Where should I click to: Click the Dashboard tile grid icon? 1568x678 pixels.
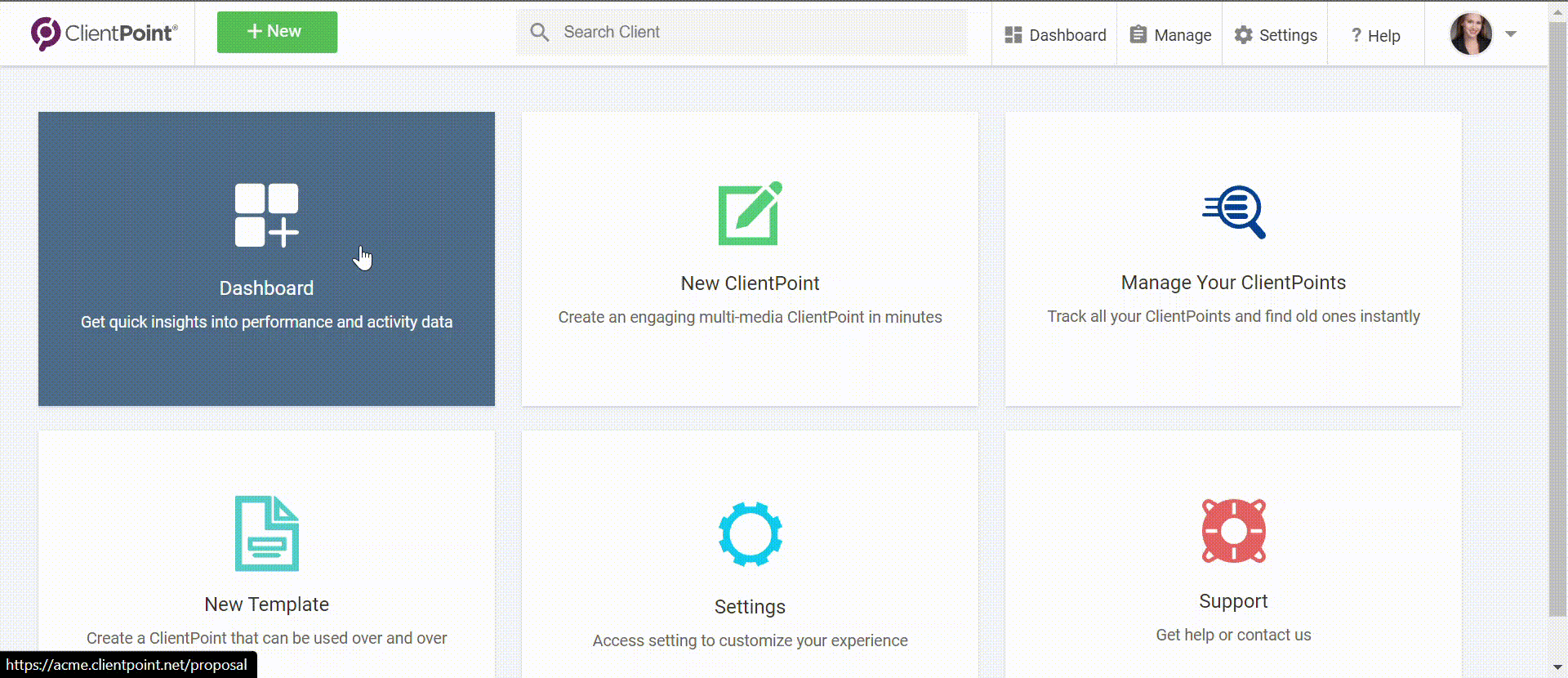click(267, 216)
